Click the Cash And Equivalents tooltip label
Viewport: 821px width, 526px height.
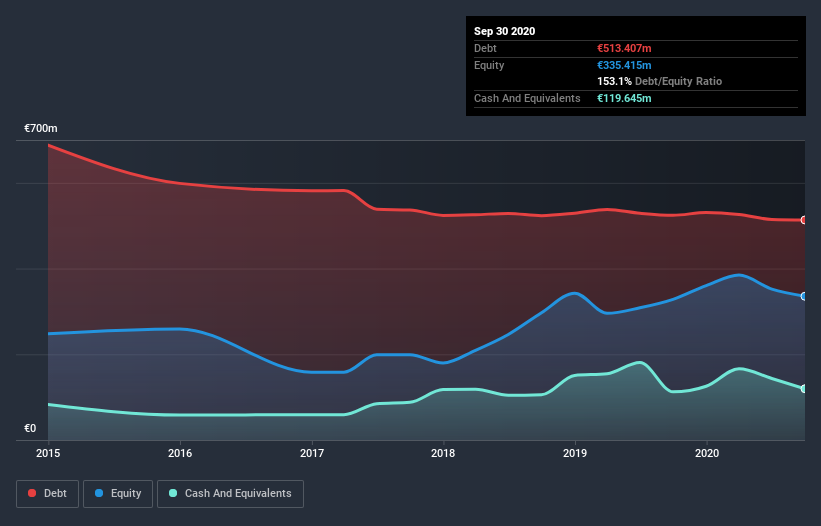click(527, 98)
